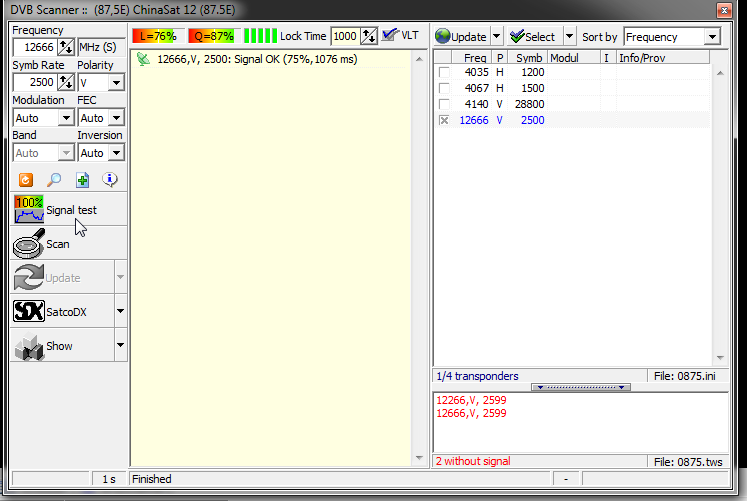Click the Select checkmark button

(534, 37)
